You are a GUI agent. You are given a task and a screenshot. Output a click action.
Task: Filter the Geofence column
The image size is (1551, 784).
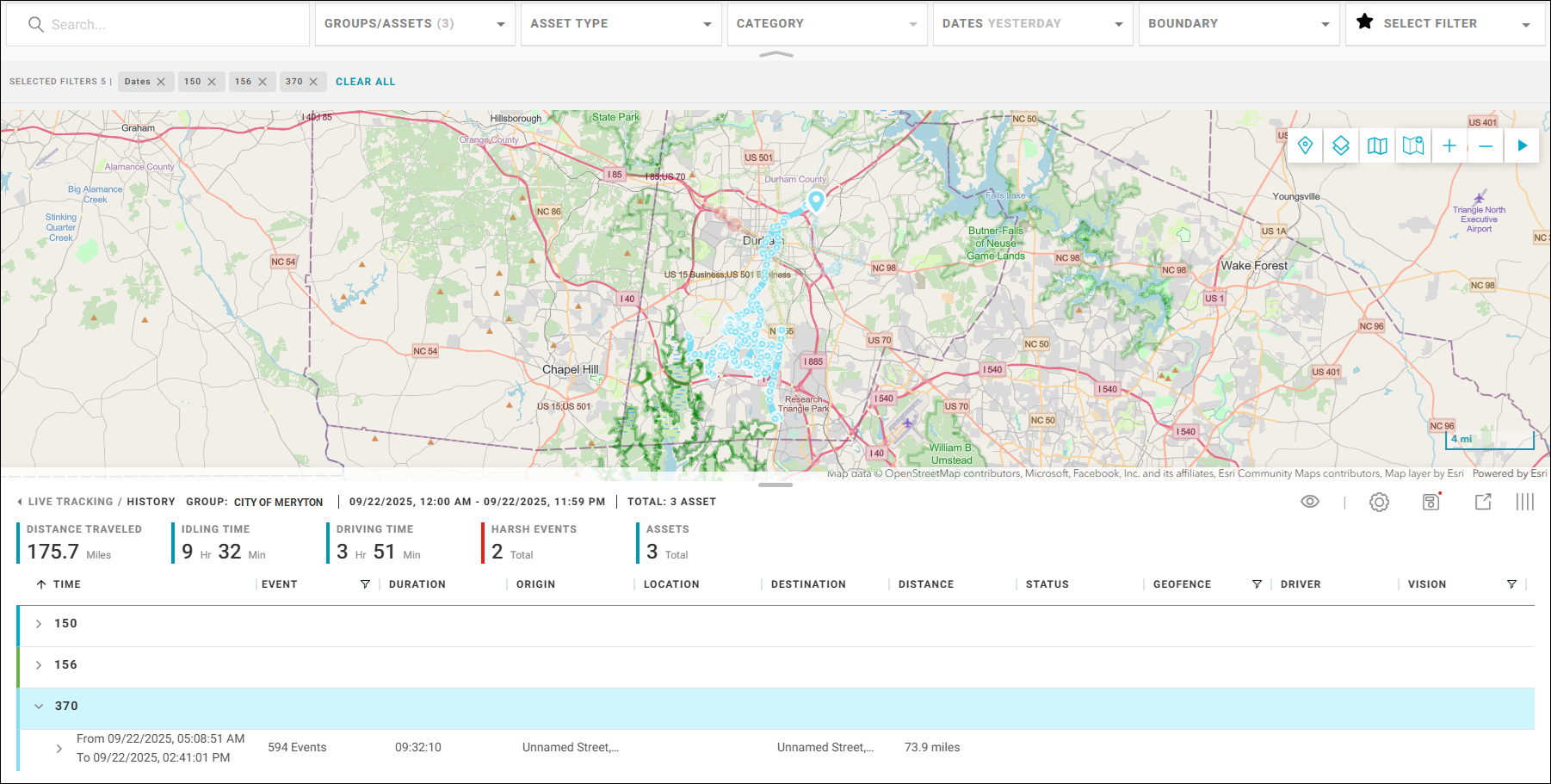pyautogui.click(x=1257, y=584)
